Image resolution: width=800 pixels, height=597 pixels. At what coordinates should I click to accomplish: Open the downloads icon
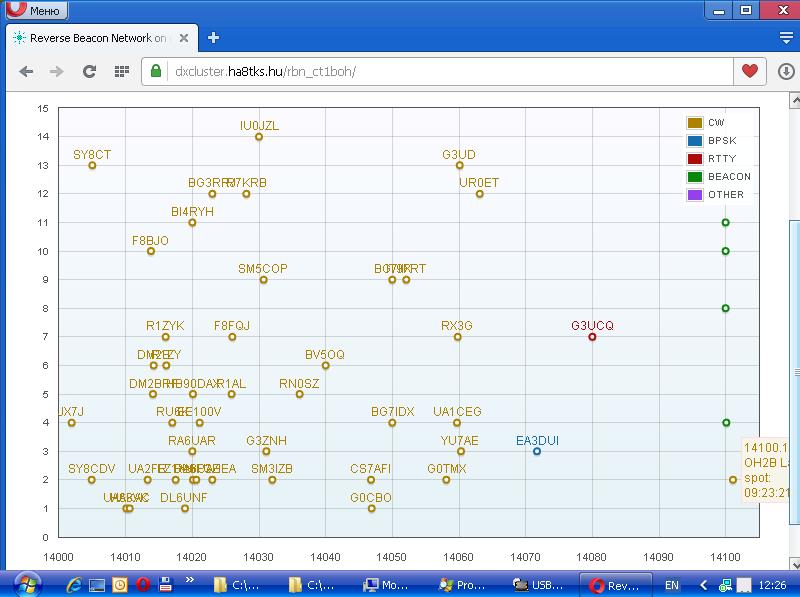[x=786, y=71]
